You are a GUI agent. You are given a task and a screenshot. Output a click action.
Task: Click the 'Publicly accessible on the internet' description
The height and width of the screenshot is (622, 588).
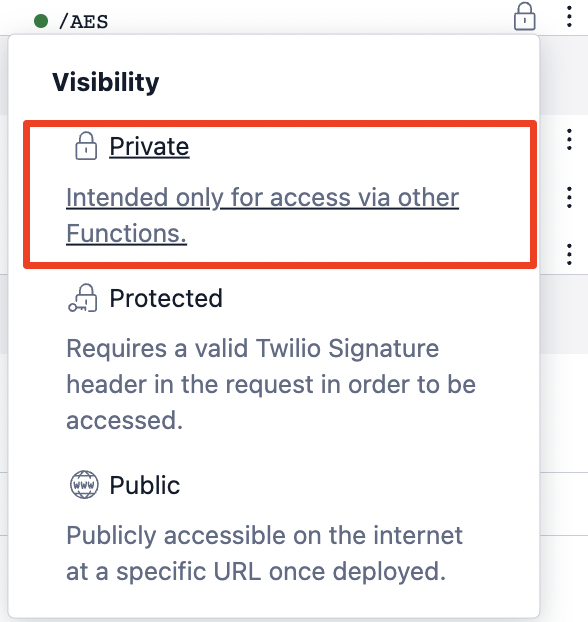pos(264,535)
